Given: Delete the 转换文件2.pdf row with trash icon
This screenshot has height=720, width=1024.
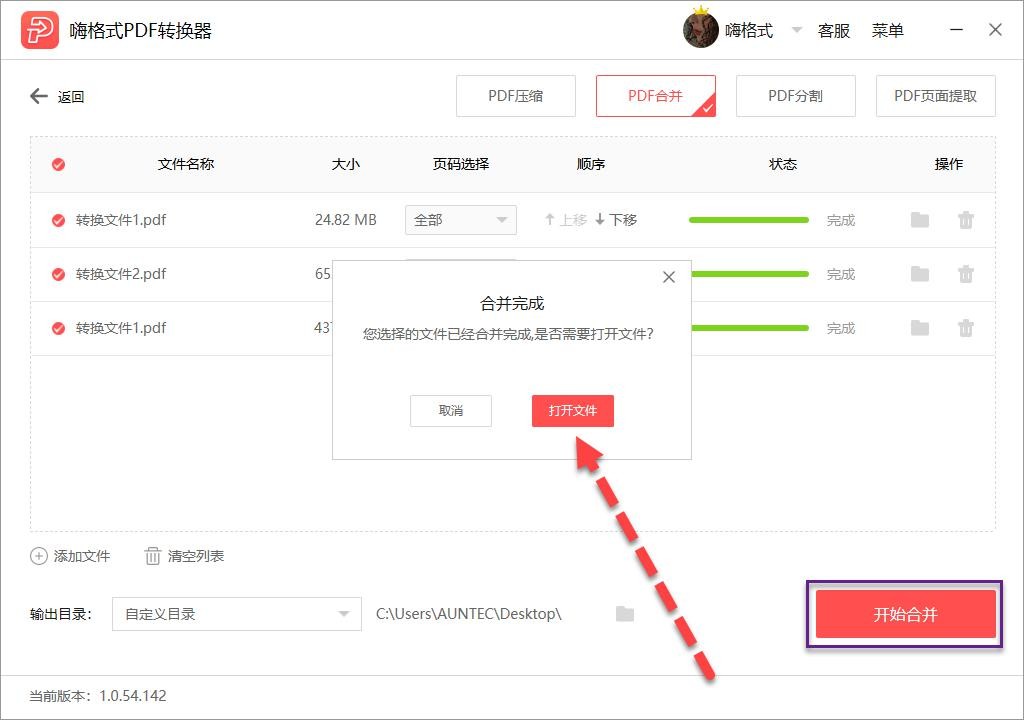Looking at the screenshot, I should click(x=966, y=274).
